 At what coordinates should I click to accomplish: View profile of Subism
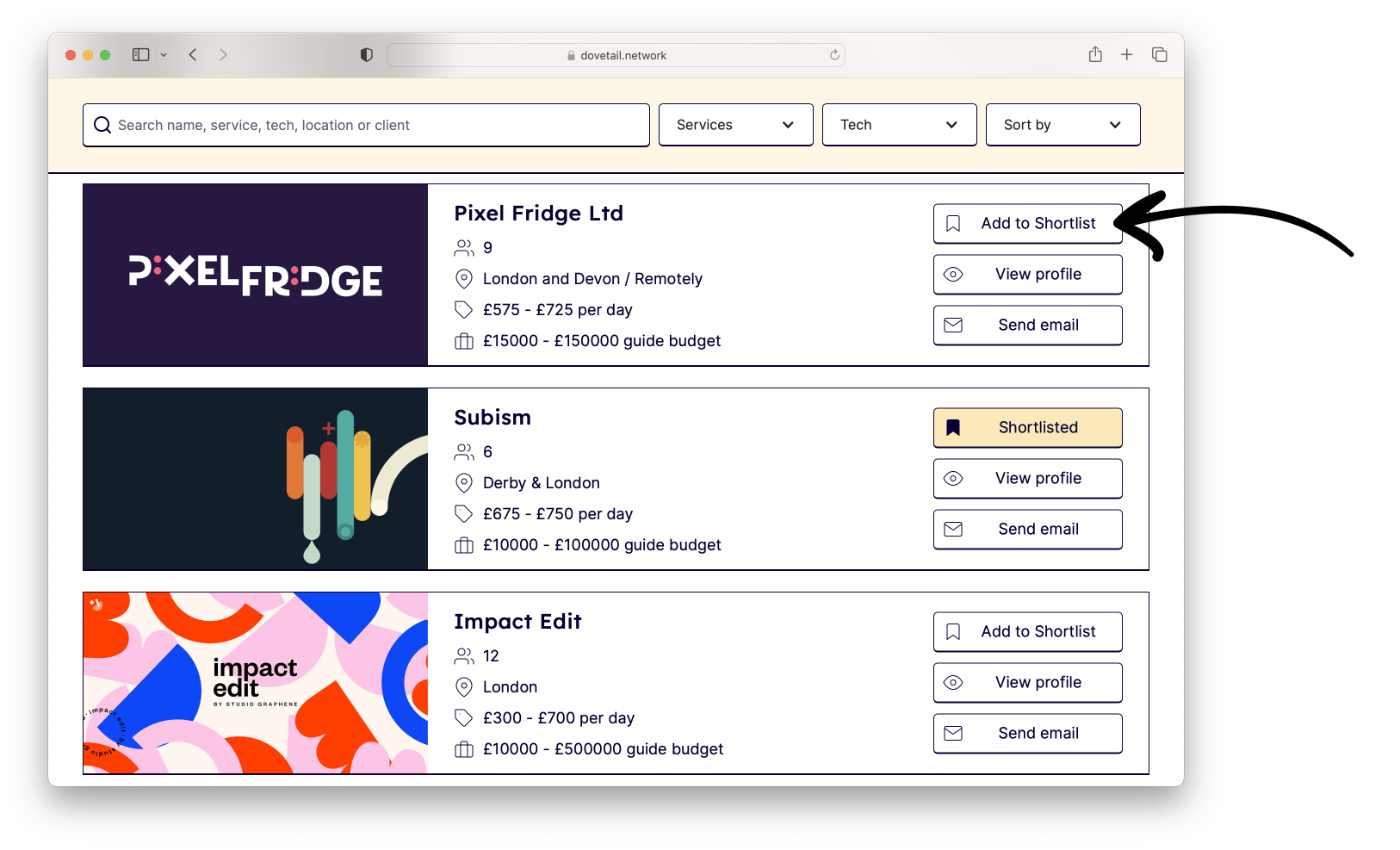point(1027,478)
